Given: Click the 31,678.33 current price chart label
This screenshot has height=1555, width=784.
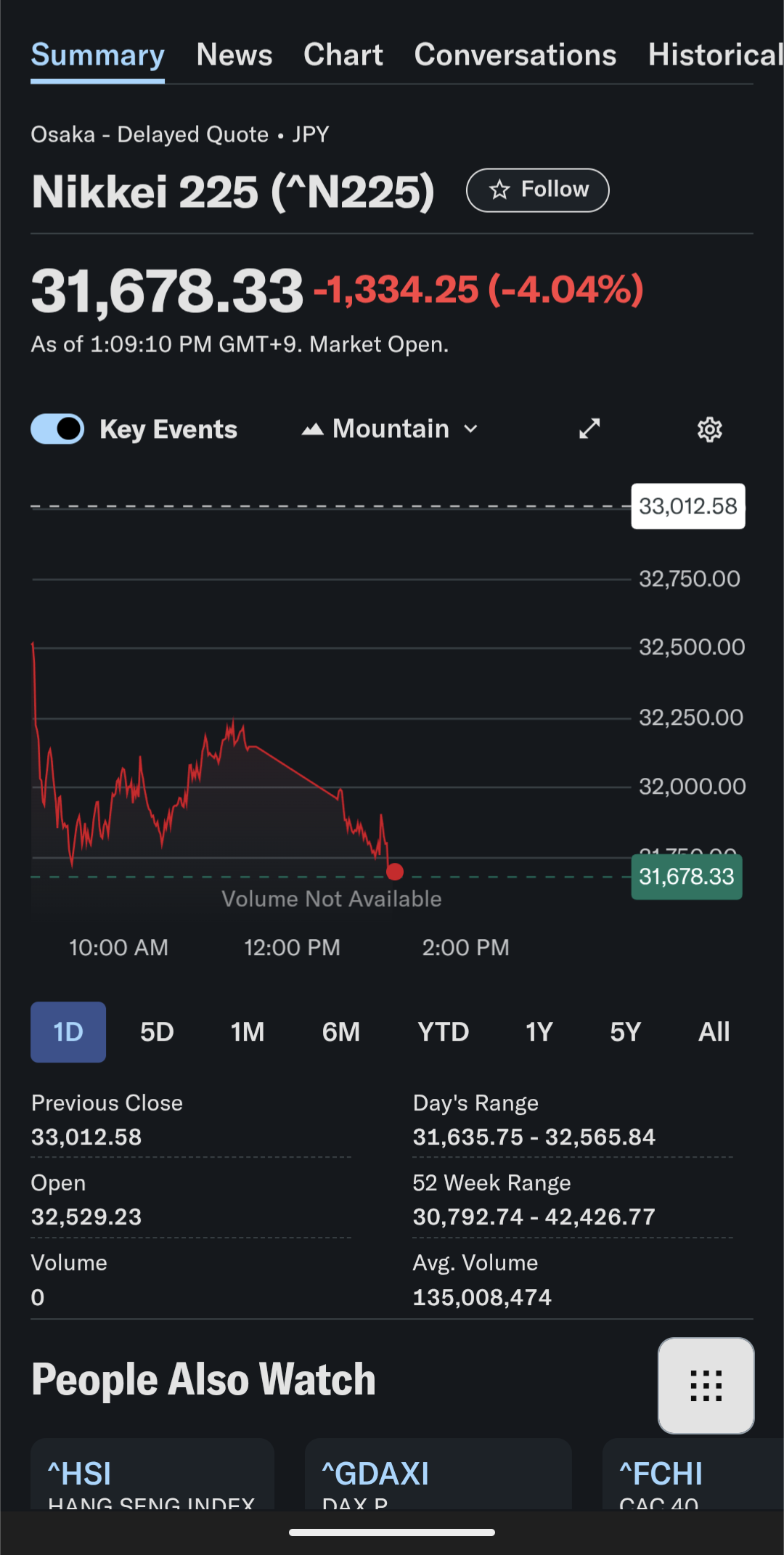Looking at the screenshot, I should tap(687, 877).
